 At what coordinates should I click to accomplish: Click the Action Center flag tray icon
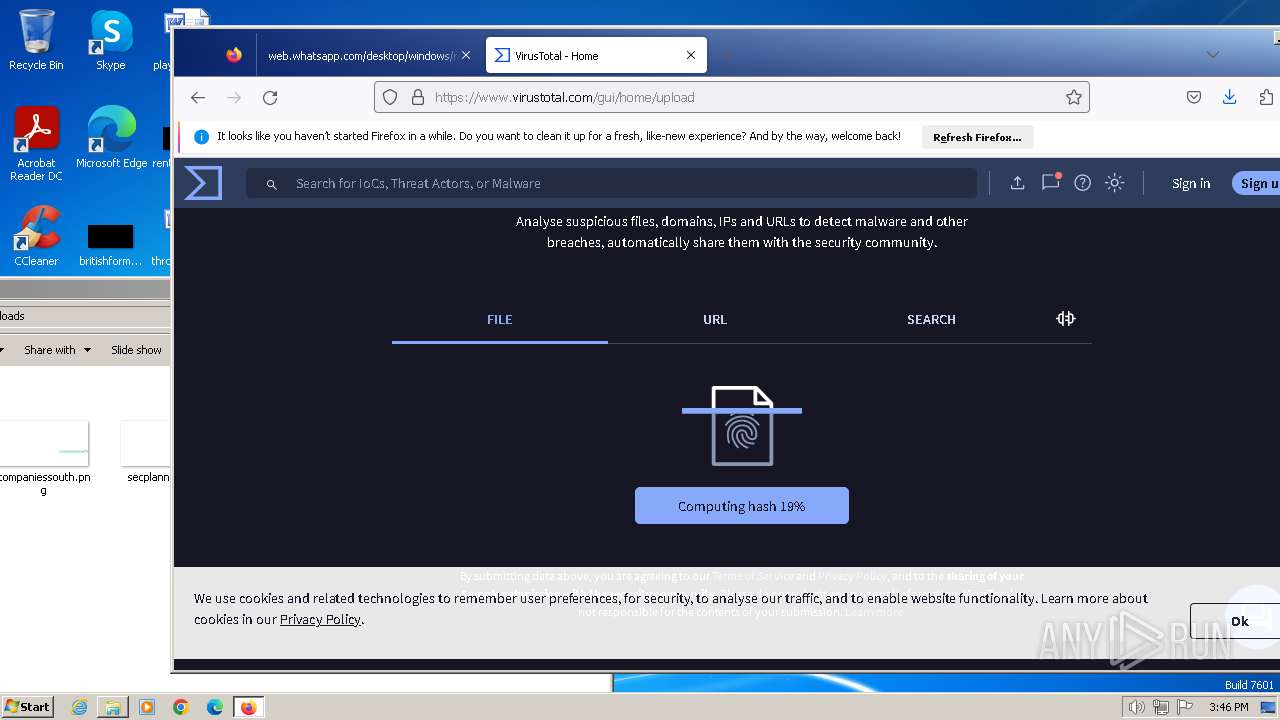[1186, 707]
